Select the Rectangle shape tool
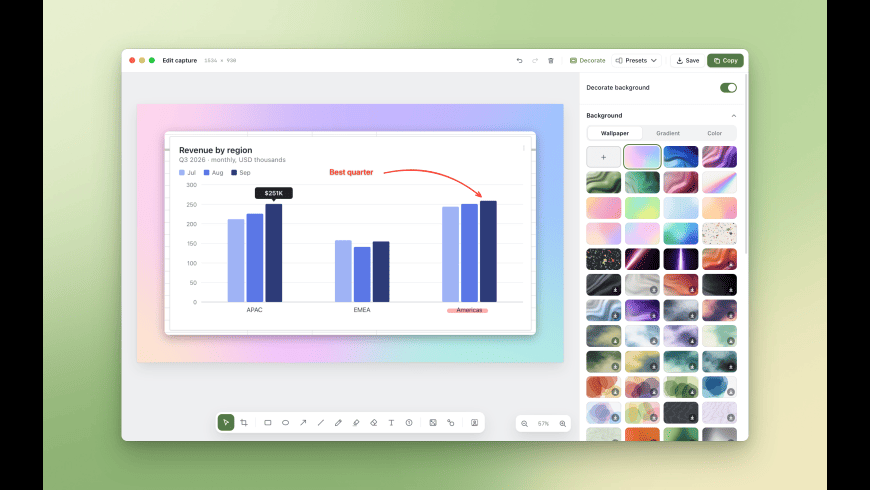 pyautogui.click(x=267, y=423)
